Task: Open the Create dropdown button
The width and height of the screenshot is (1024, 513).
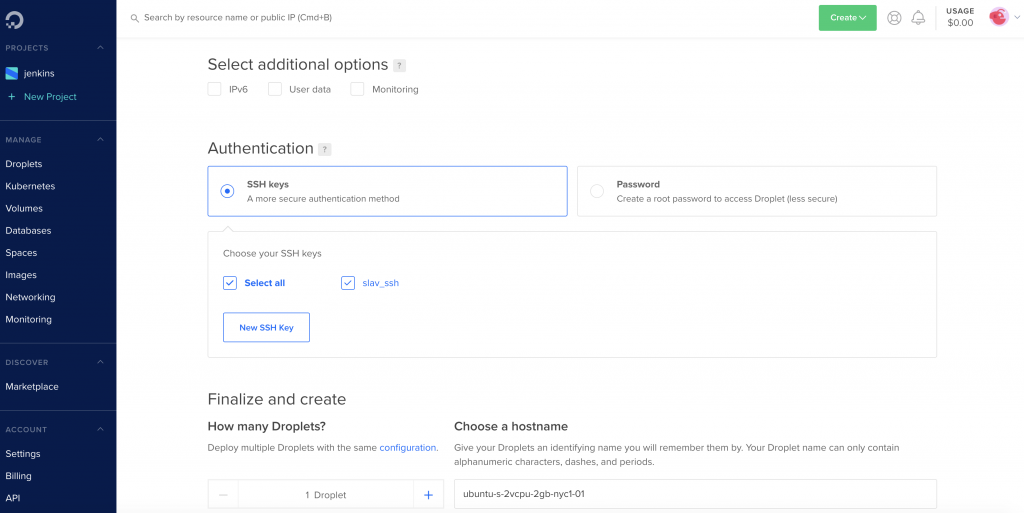Action: [x=848, y=18]
